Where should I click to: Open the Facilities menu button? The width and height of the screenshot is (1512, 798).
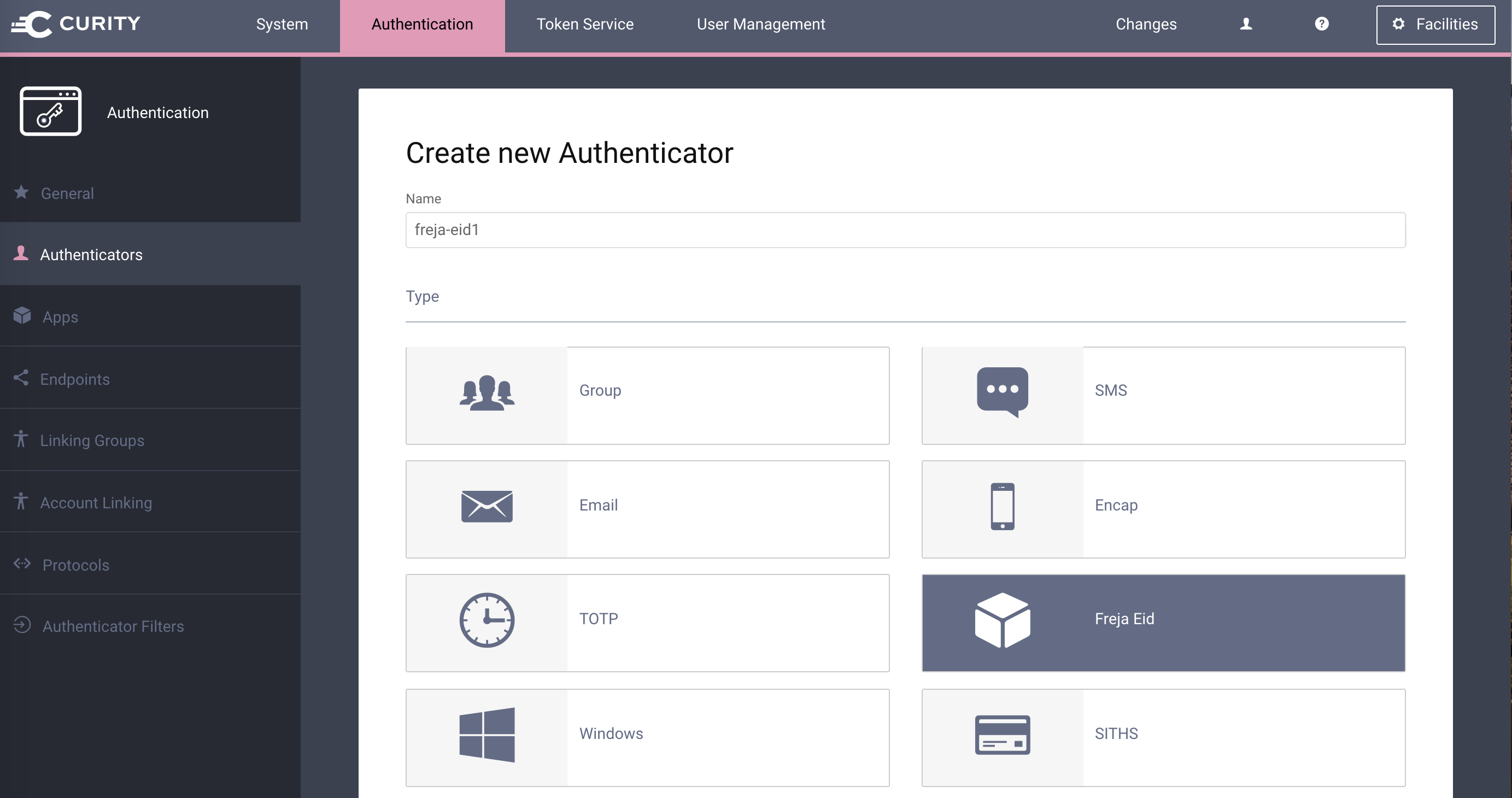[x=1434, y=24]
